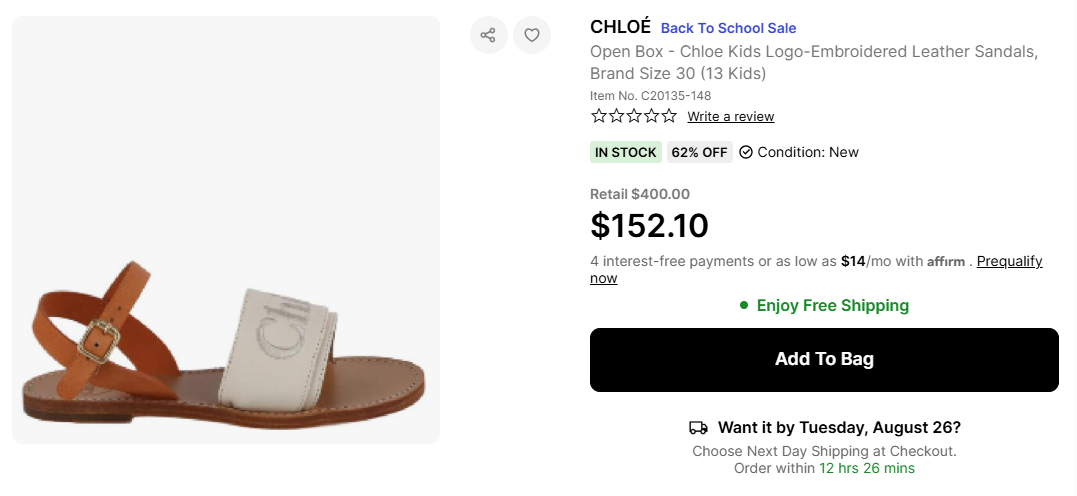Click Want it by Tuesday, August 26 heading
1077x496 pixels.
pyautogui.click(x=839, y=427)
